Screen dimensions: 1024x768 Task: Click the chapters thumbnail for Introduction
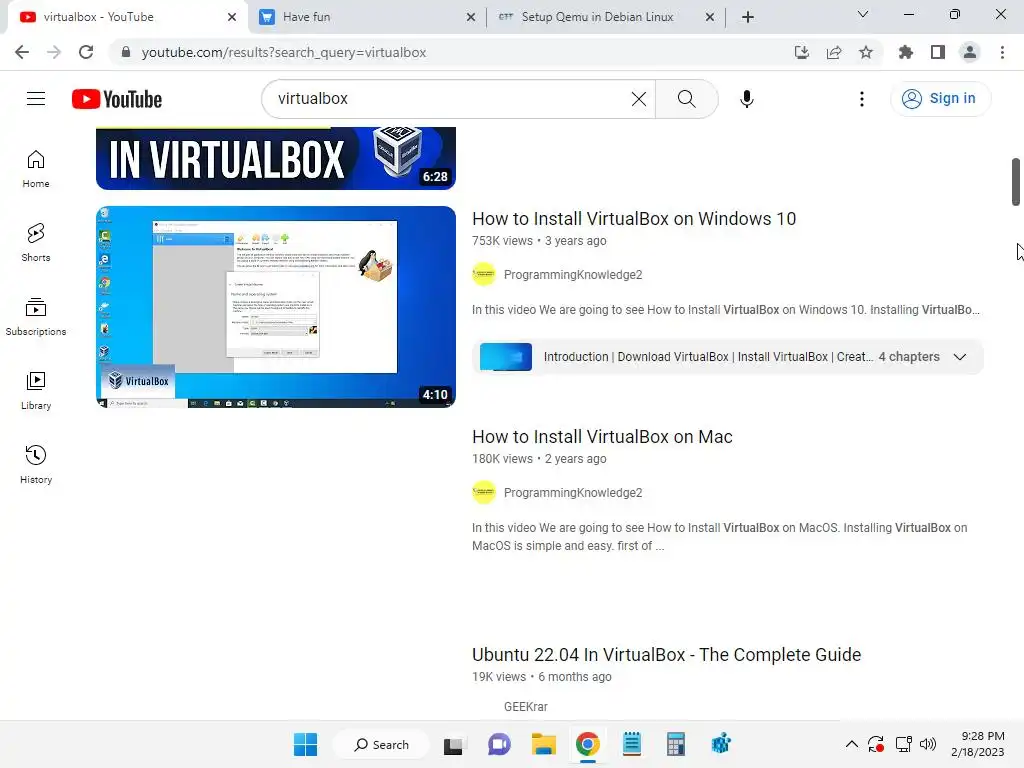(x=505, y=357)
